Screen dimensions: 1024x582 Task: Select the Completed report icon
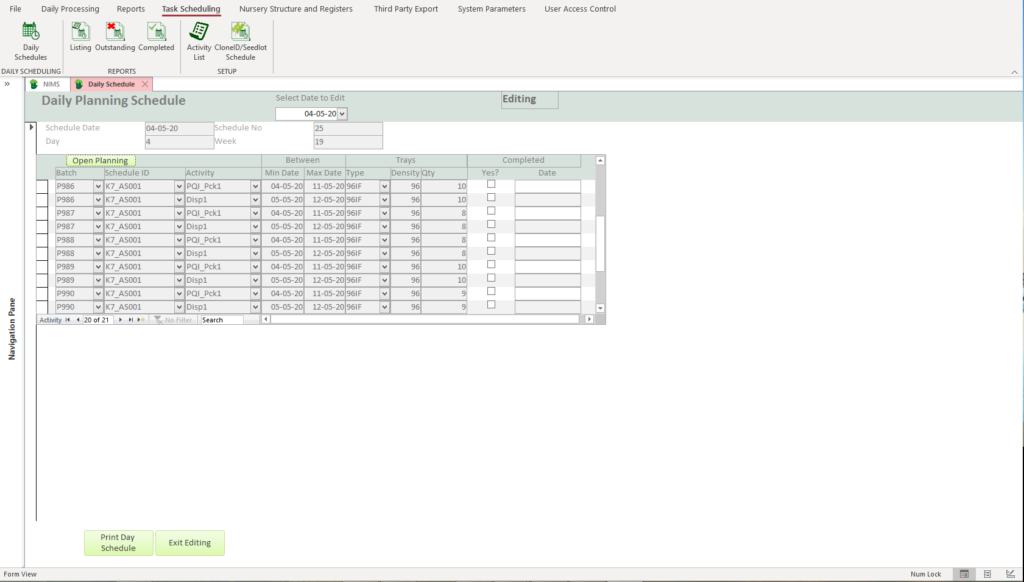coord(156,38)
